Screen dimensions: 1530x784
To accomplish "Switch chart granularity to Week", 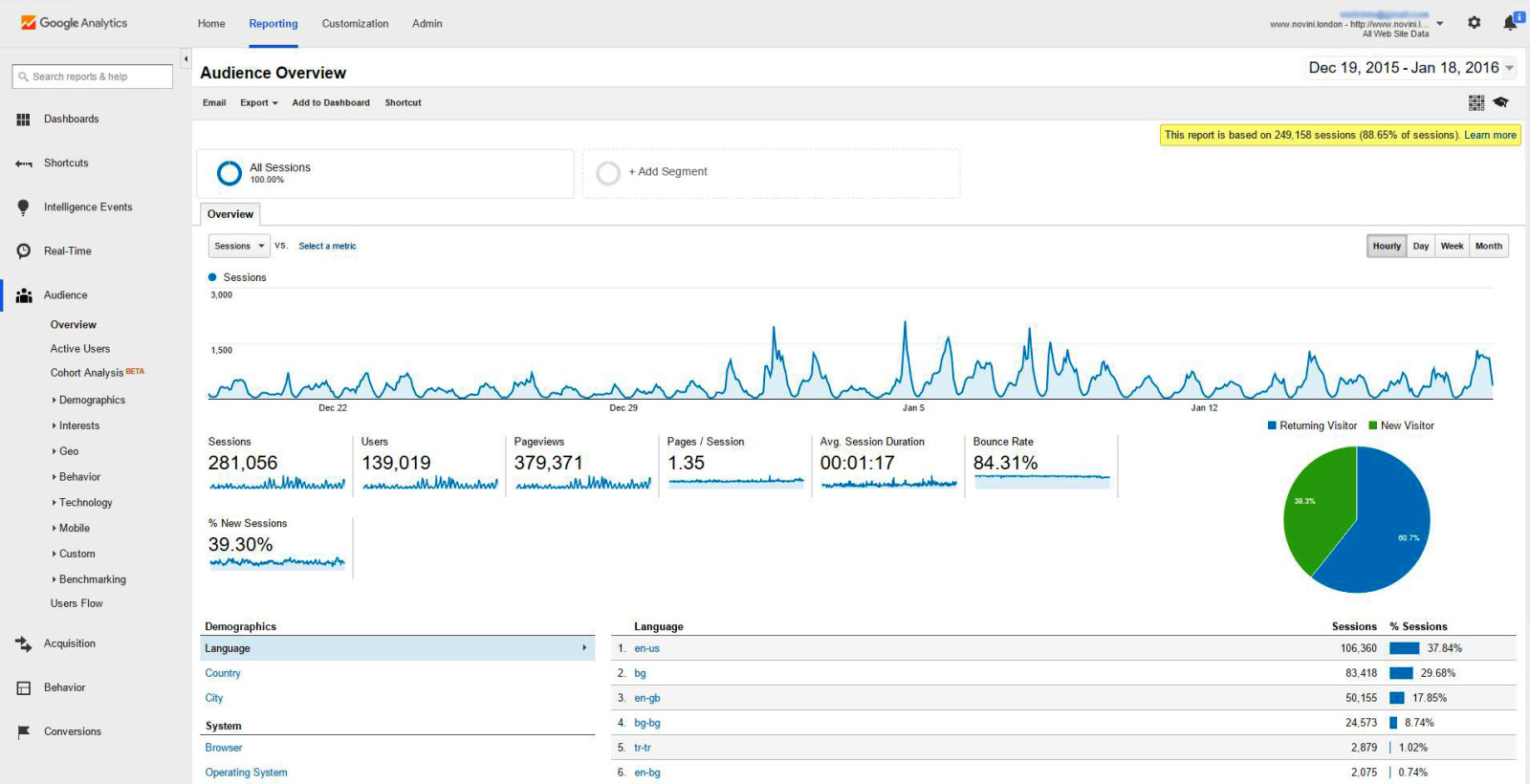I will coord(1452,247).
